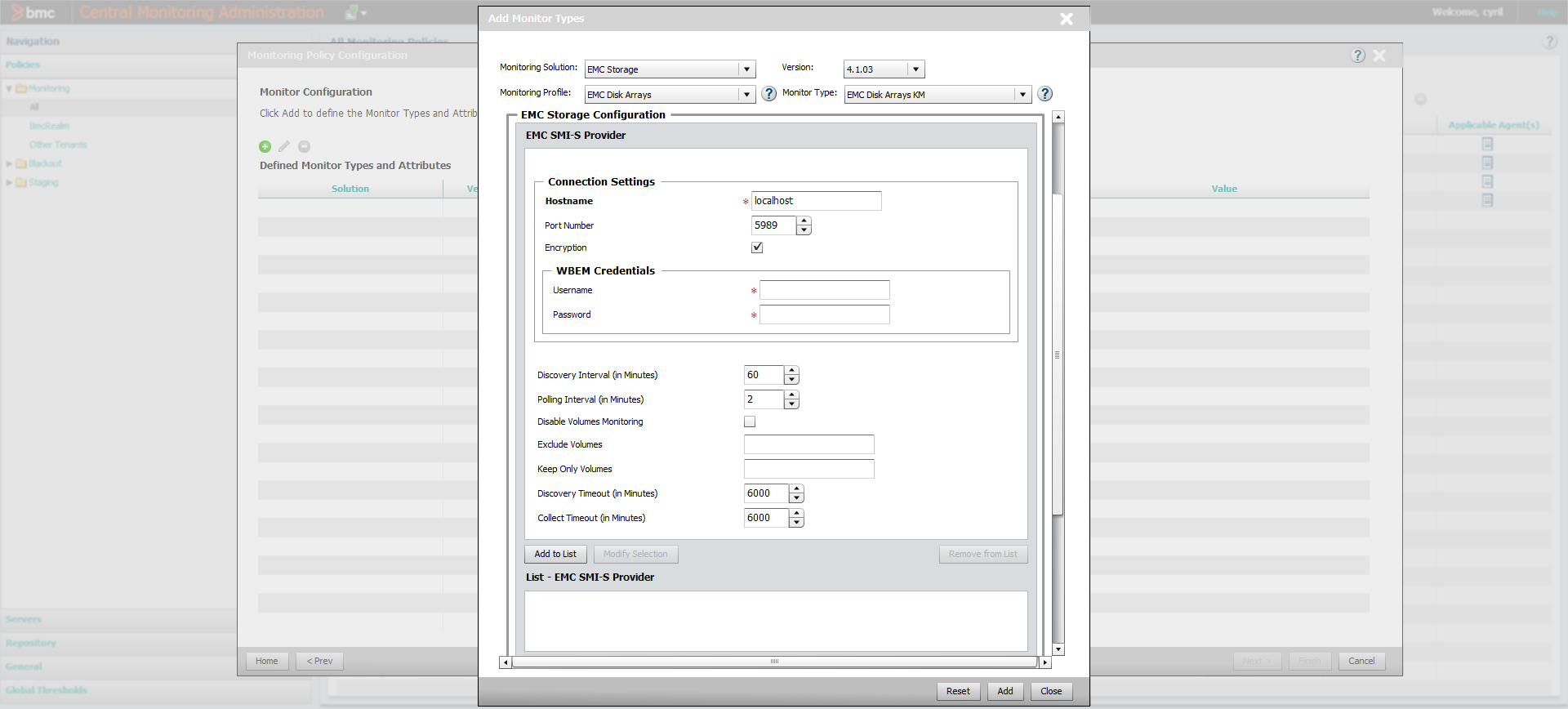Increase the Port Number value
1568x709 pixels.
pyautogui.click(x=804, y=221)
